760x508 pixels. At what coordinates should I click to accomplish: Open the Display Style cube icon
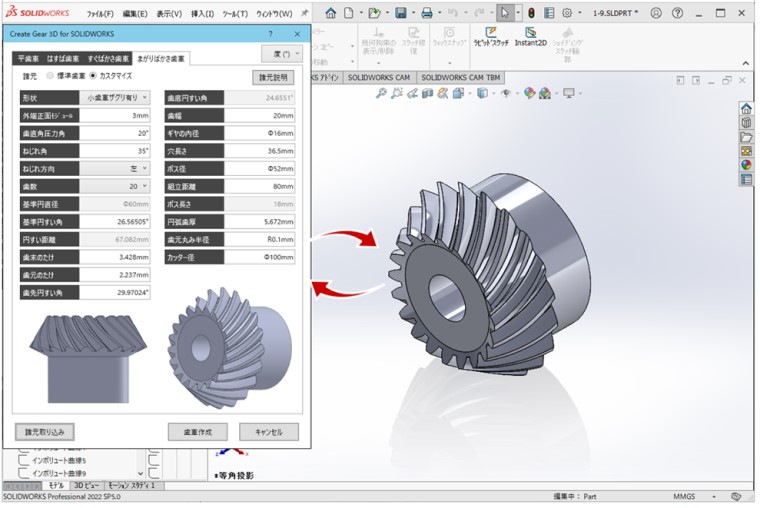pos(482,93)
